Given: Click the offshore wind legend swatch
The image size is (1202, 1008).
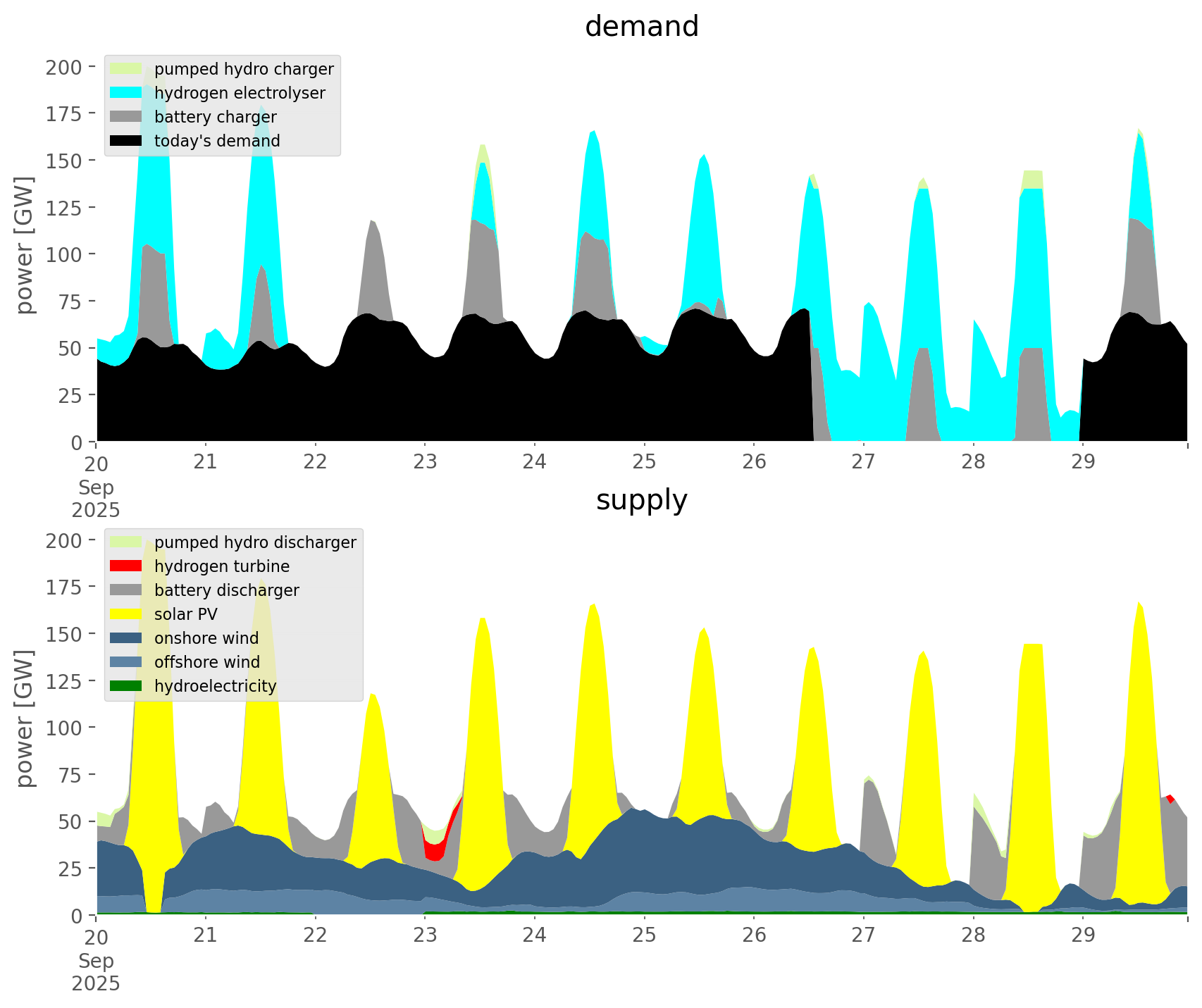Looking at the screenshot, I should click(126, 662).
